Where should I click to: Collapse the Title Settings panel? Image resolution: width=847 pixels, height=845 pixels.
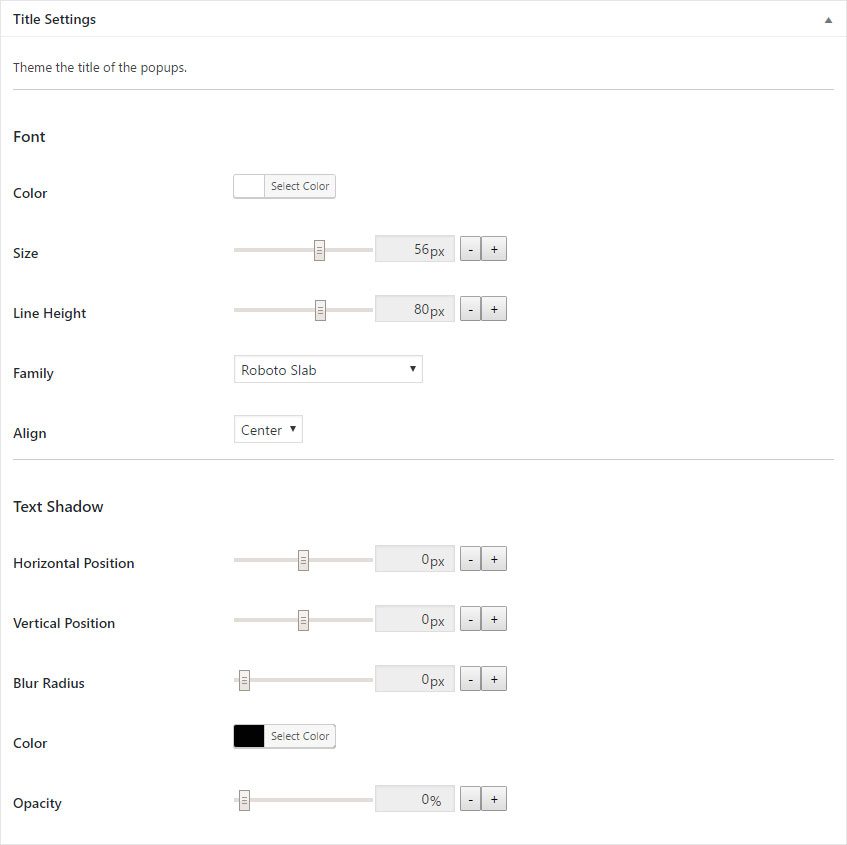click(829, 18)
